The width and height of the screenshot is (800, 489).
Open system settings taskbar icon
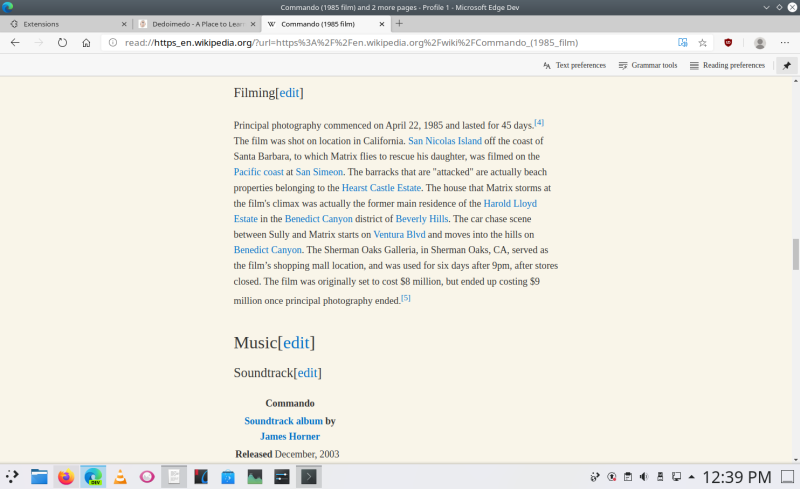[x=282, y=477]
